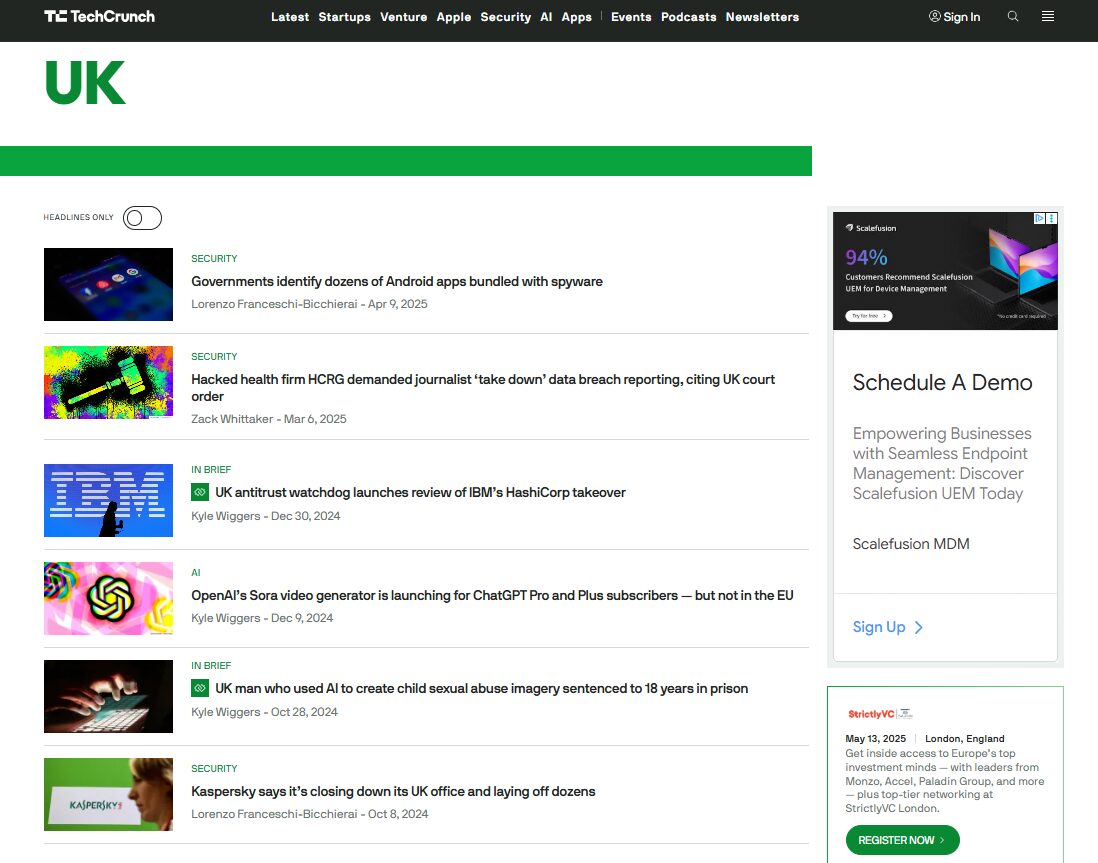Open the Hacked health firm HCRG headline
Screen dimensions: 1098x863
click(x=483, y=388)
